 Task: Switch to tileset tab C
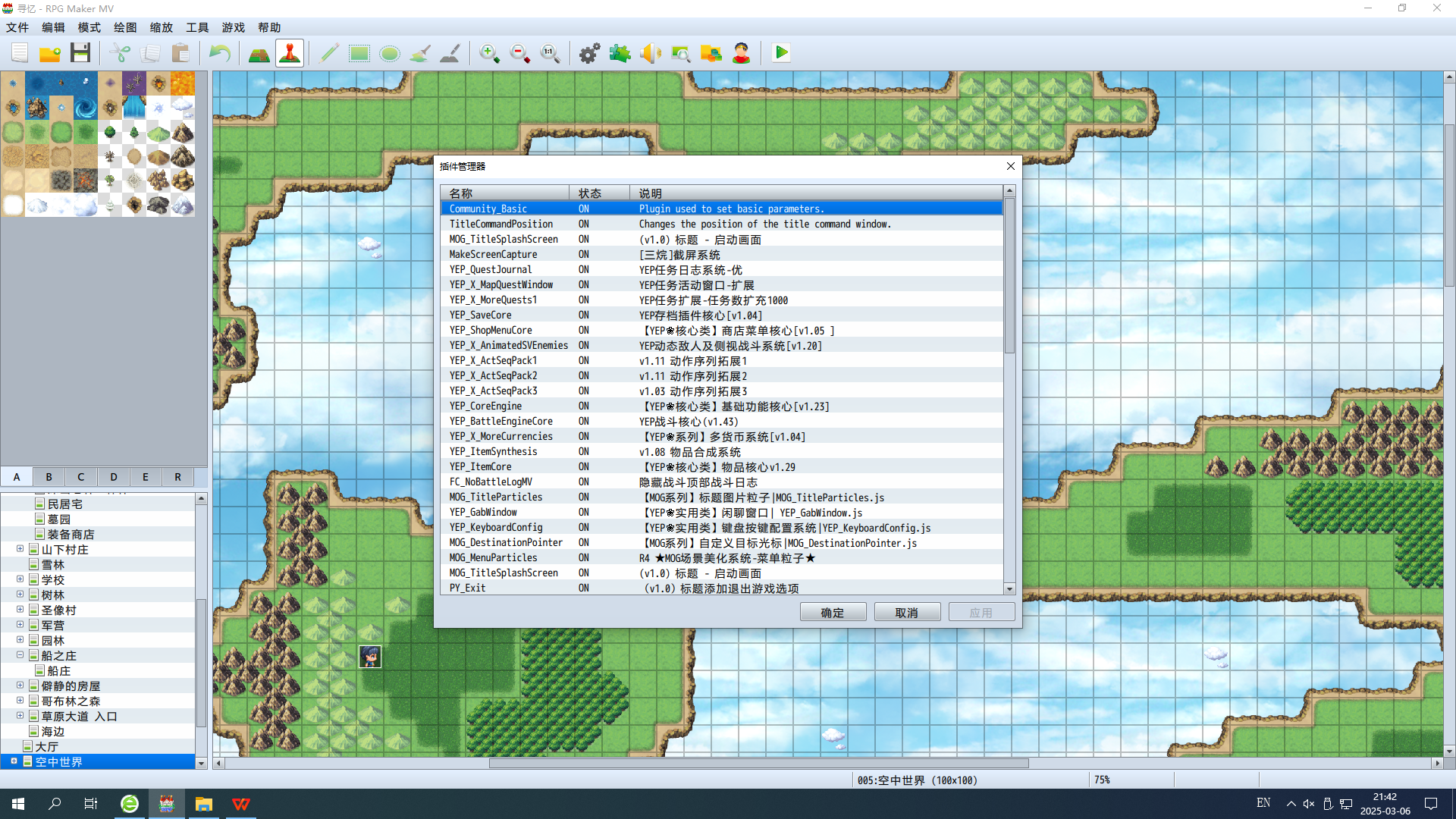81,477
